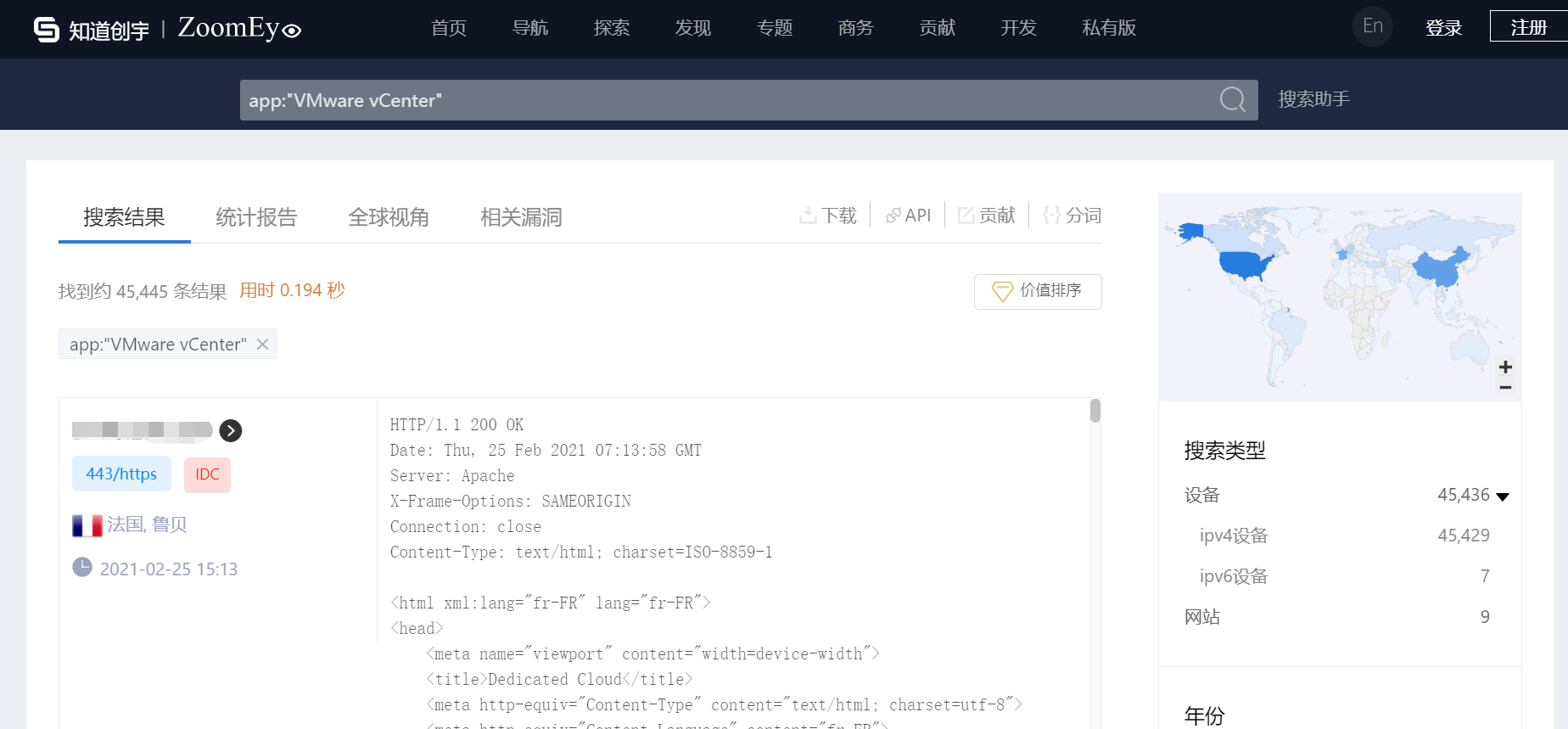
Task: Click the 分词 braces icon
Action: pos(1051,216)
